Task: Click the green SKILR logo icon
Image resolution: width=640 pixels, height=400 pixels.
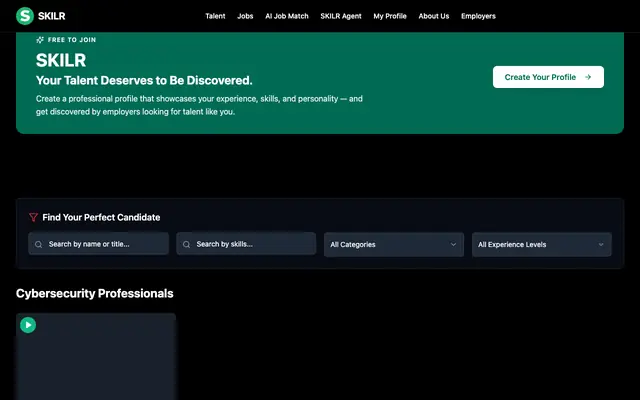Action: (x=25, y=16)
